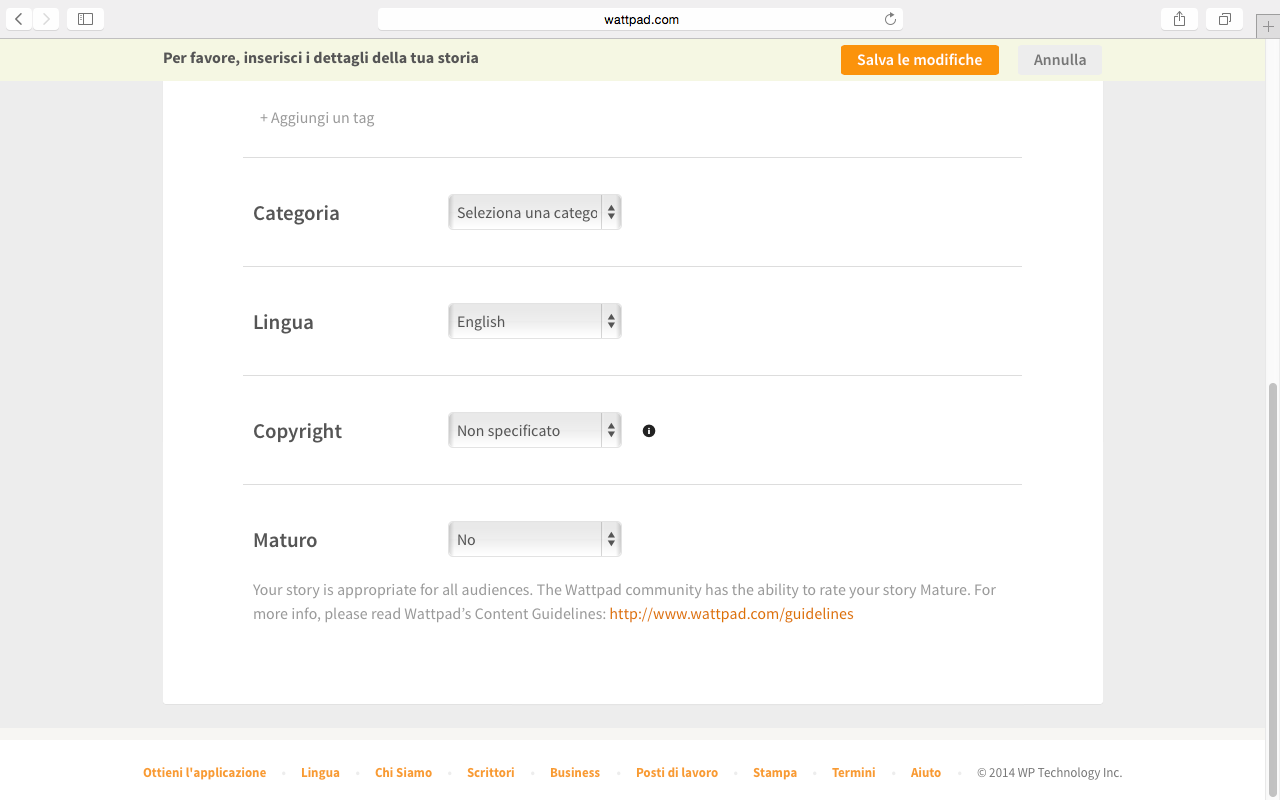Viewport: 1280px width, 800px height.
Task: Show all tabs using the tabs icon
Action: (x=1224, y=19)
